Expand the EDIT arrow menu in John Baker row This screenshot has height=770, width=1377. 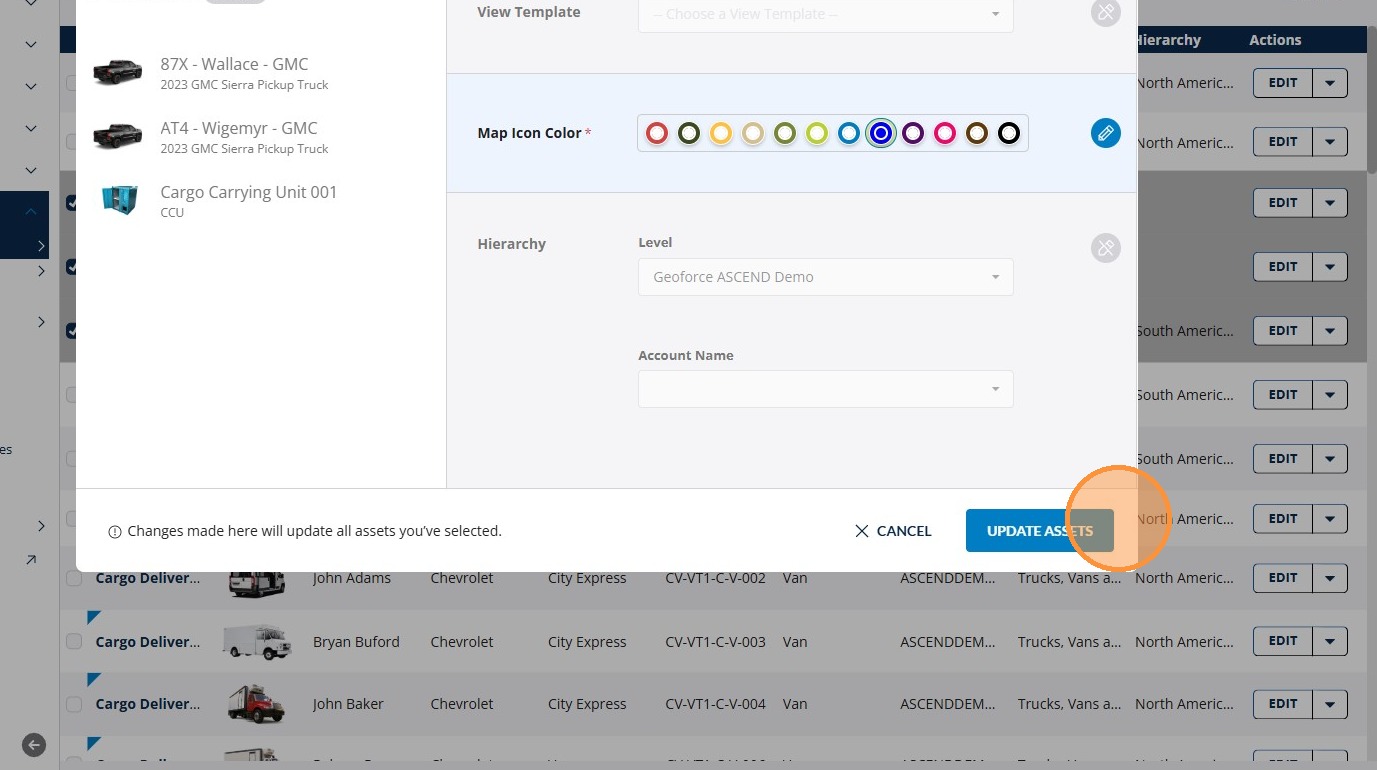pos(1330,703)
